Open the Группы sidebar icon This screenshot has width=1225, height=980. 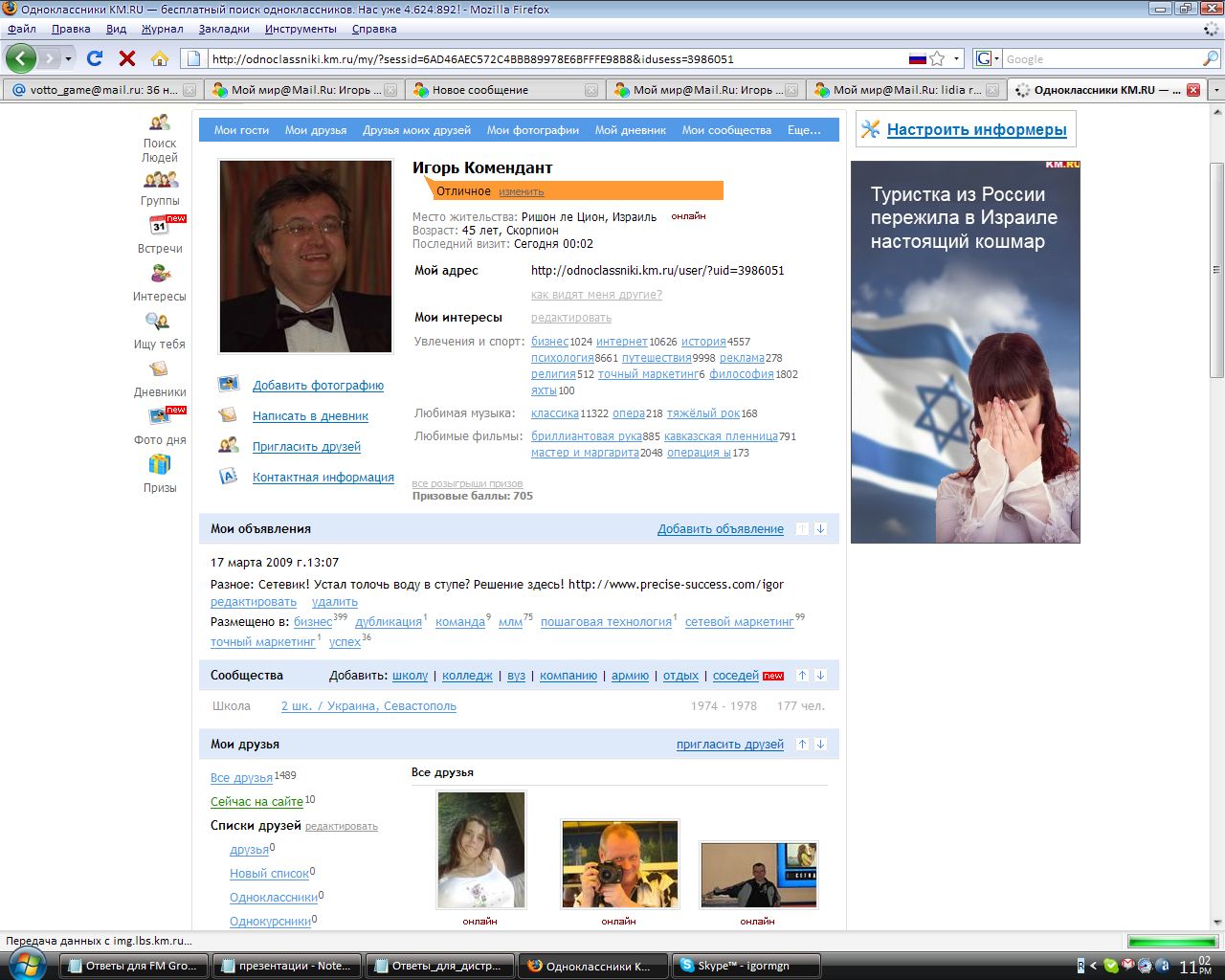pos(160,179)
